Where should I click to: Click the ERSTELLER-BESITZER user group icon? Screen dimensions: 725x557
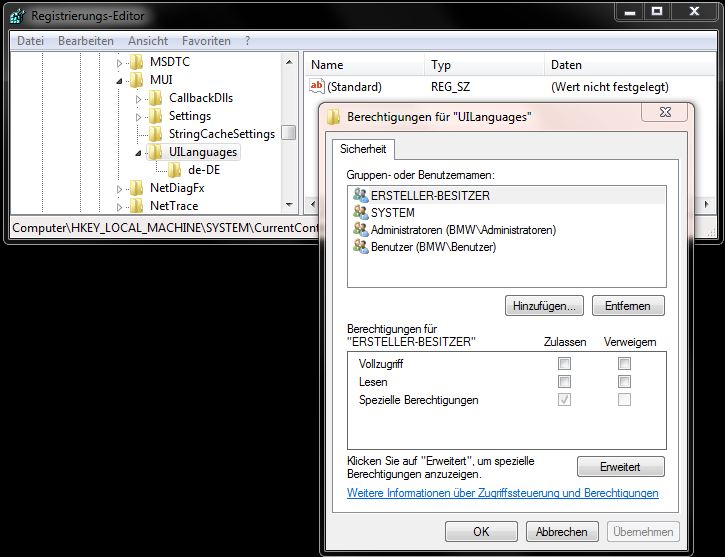[361, 195]
